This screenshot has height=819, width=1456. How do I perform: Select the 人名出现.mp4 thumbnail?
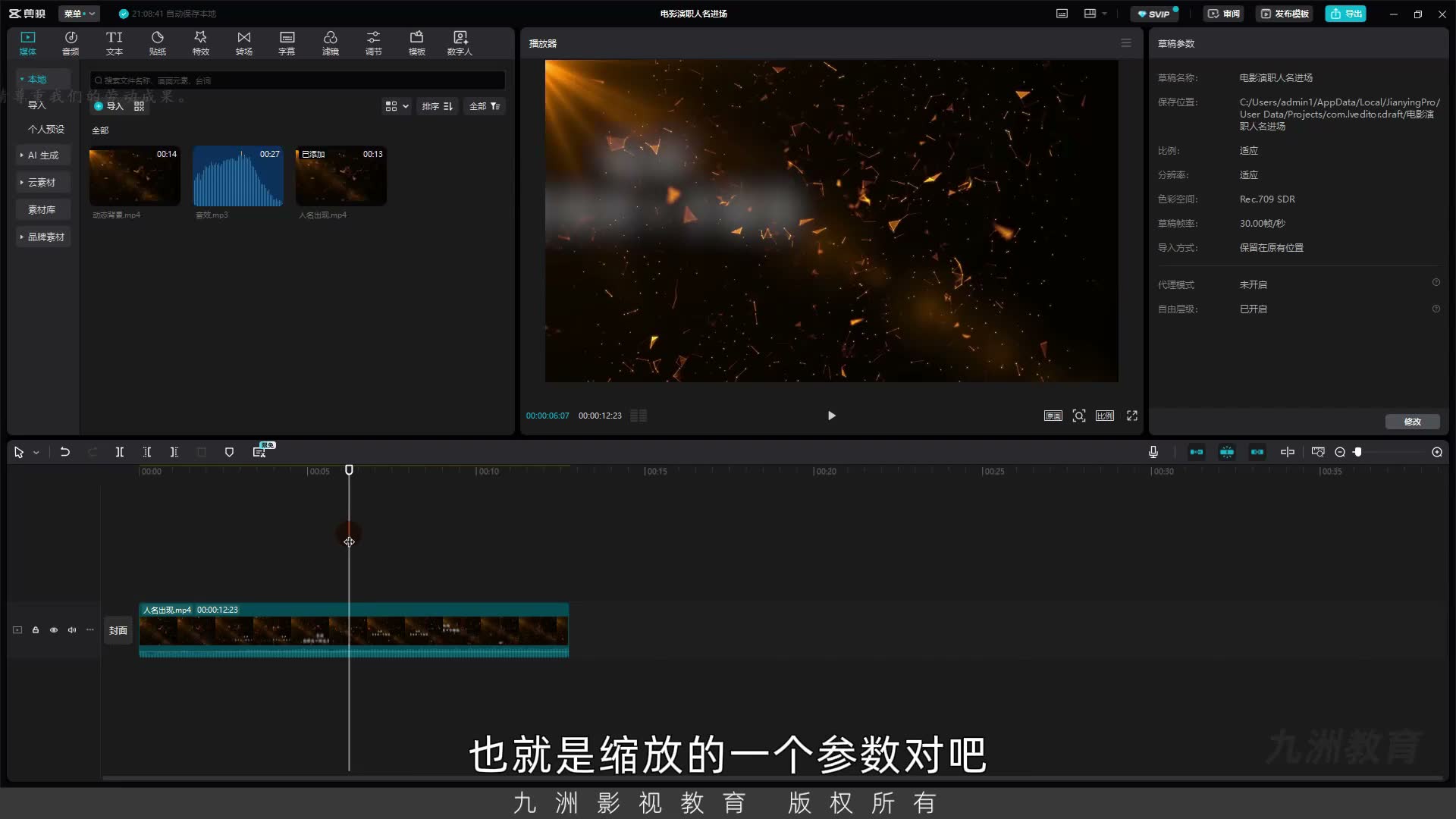pos(340,176)
